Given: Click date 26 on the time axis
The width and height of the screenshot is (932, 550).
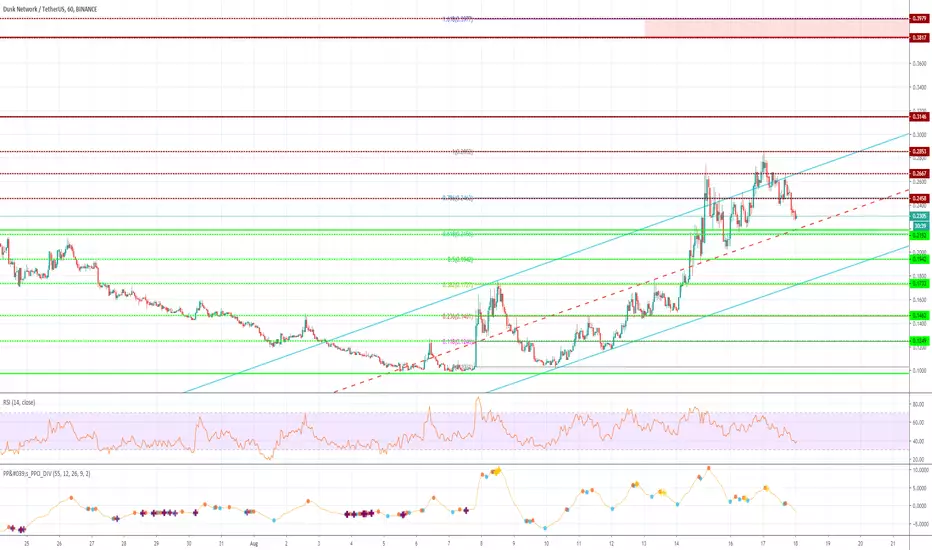Looking at the screenshot, I should pos(59,543).
